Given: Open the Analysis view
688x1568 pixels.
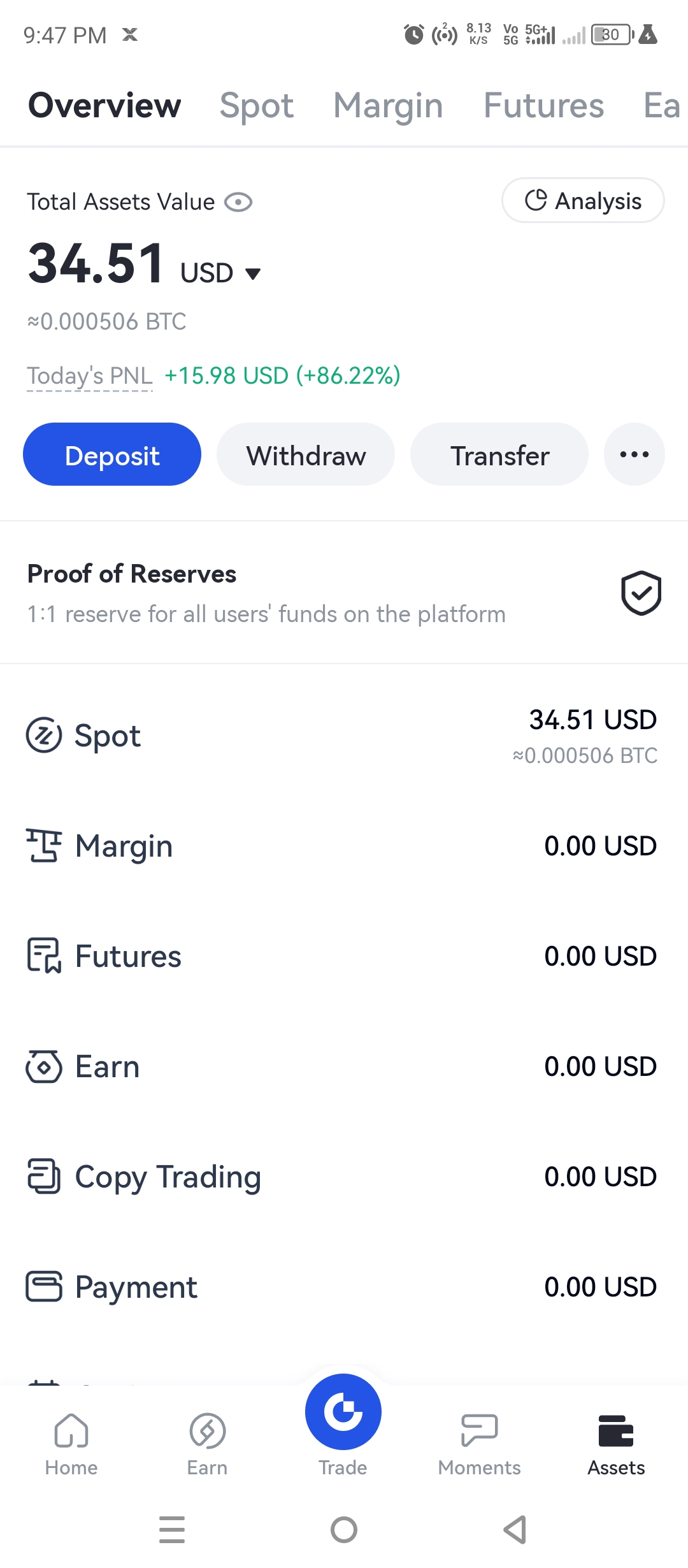Looking at the screenshot, I should 583,201.
